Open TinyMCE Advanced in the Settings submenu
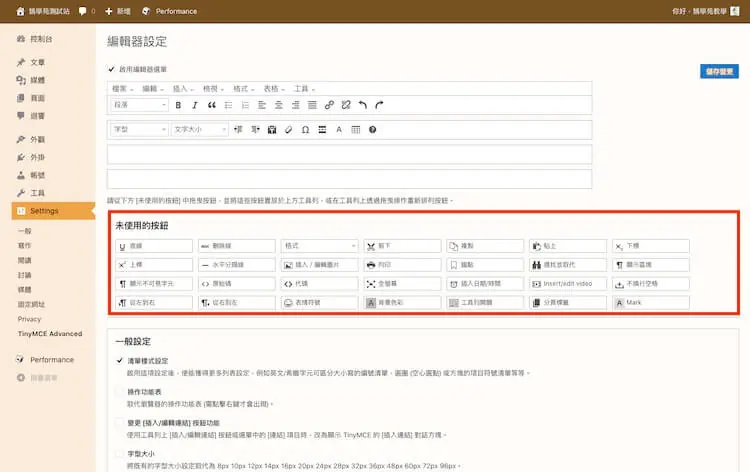Viewport: 750px width, 472px height. [x=50, y=334]
